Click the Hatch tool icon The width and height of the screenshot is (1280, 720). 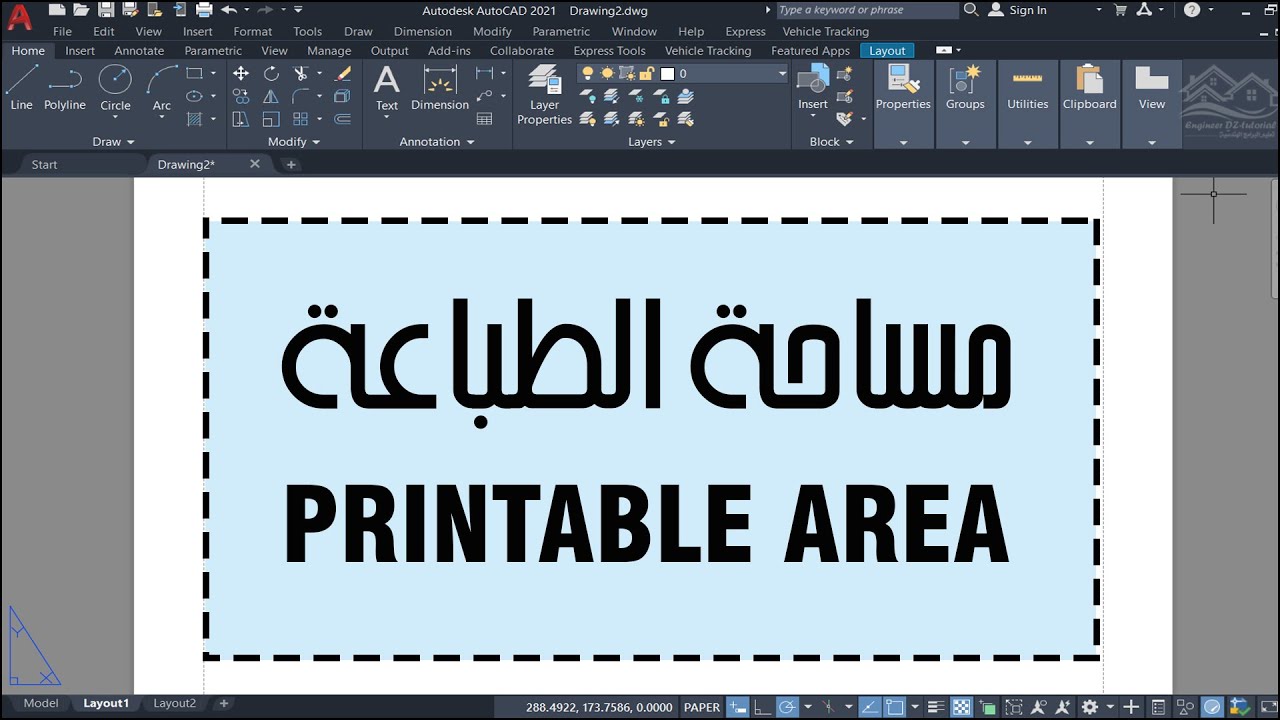pyautogui.click(x=194, y=119)
